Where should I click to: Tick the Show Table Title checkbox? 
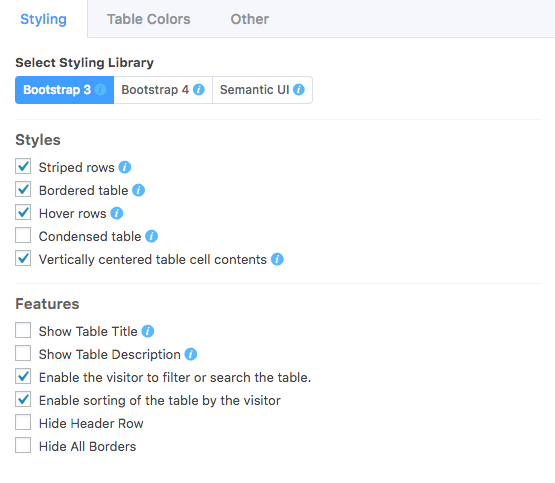23,330
